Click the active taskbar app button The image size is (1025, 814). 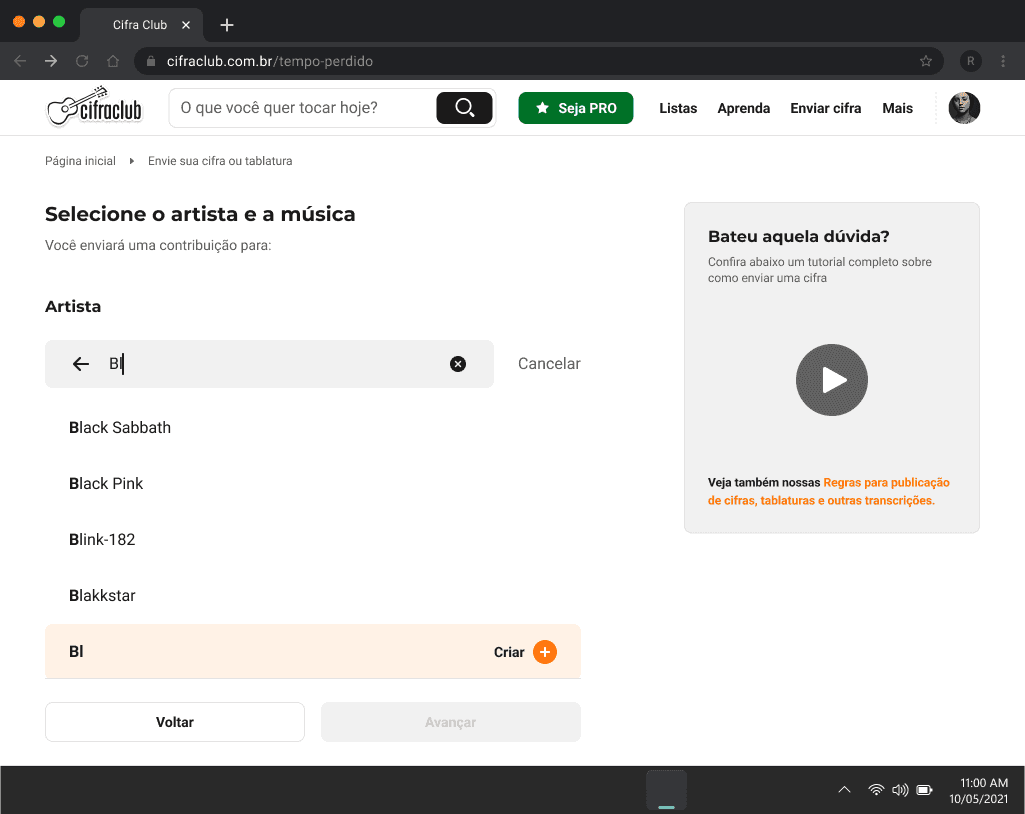coord(666,790)
